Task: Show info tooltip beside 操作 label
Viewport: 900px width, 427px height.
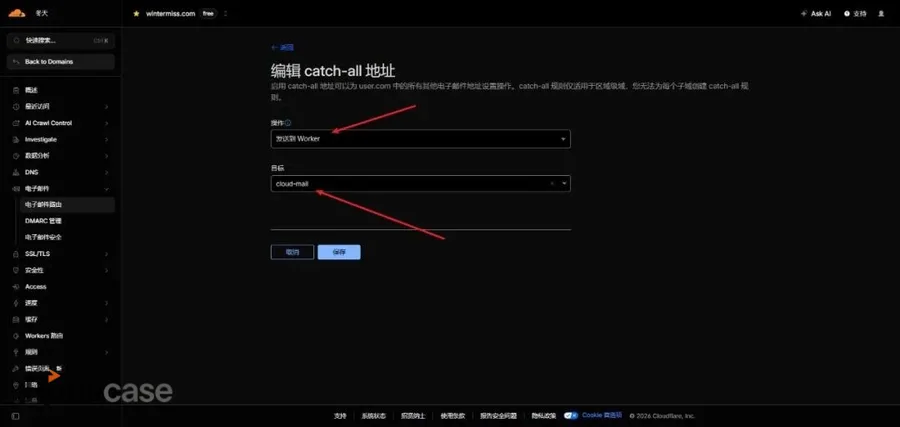Action: coord(288,123)
